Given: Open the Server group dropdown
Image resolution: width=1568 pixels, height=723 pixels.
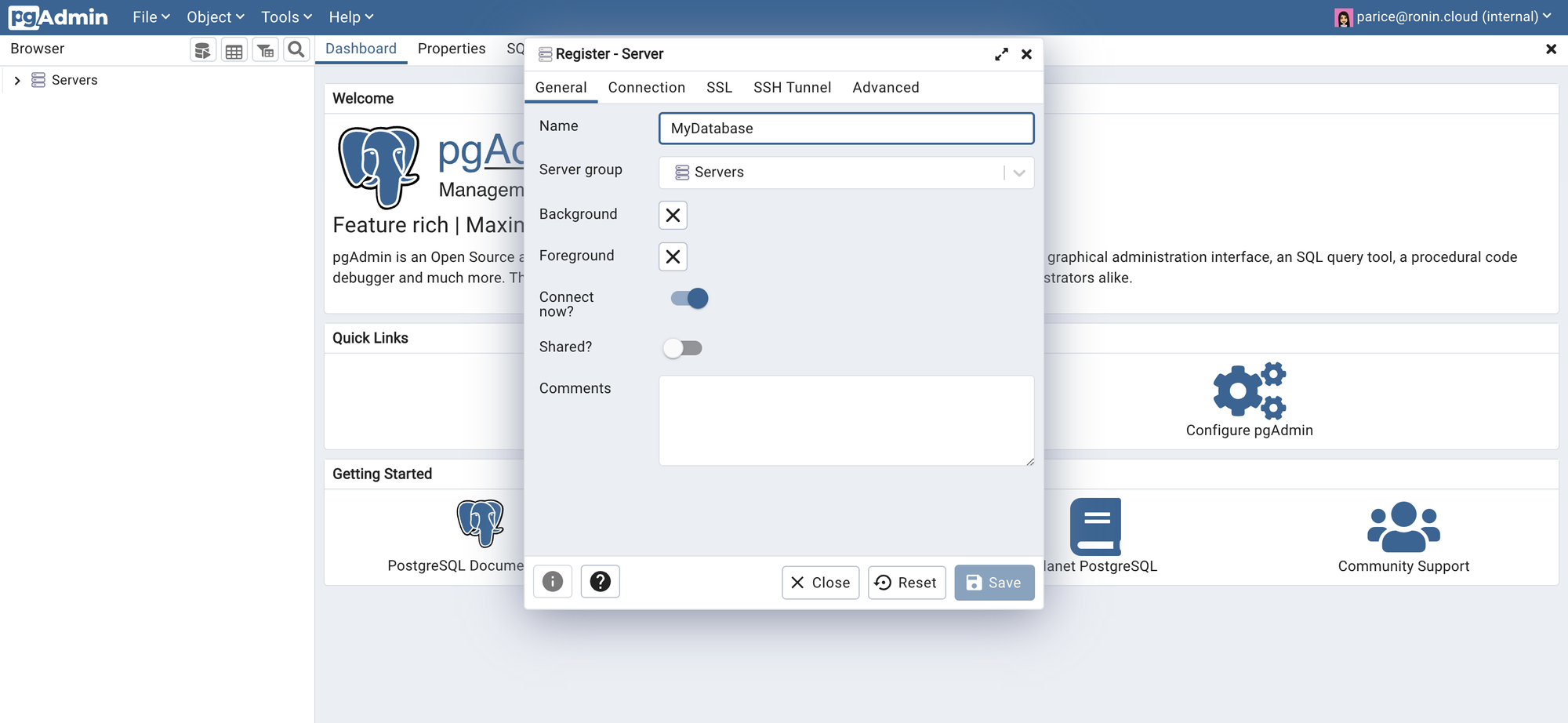Looking at the screenshot, I should (x=847, y=173).
